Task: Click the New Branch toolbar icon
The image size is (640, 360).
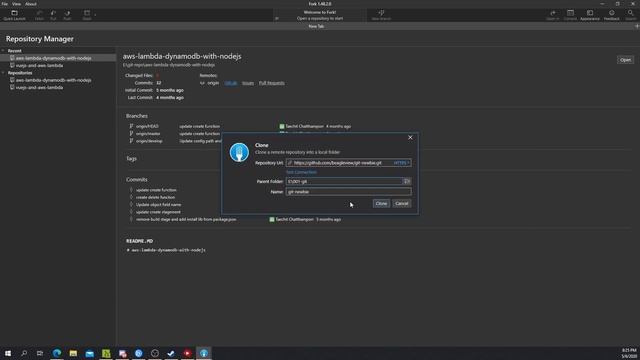Action: tap(381, 15)
